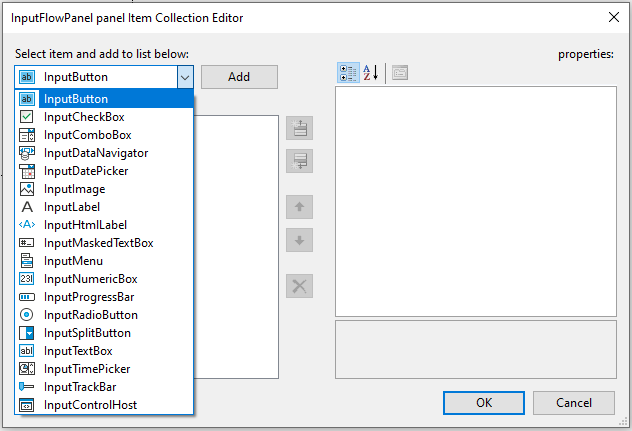Select InputDatePicker item type

tap(86, 171)
